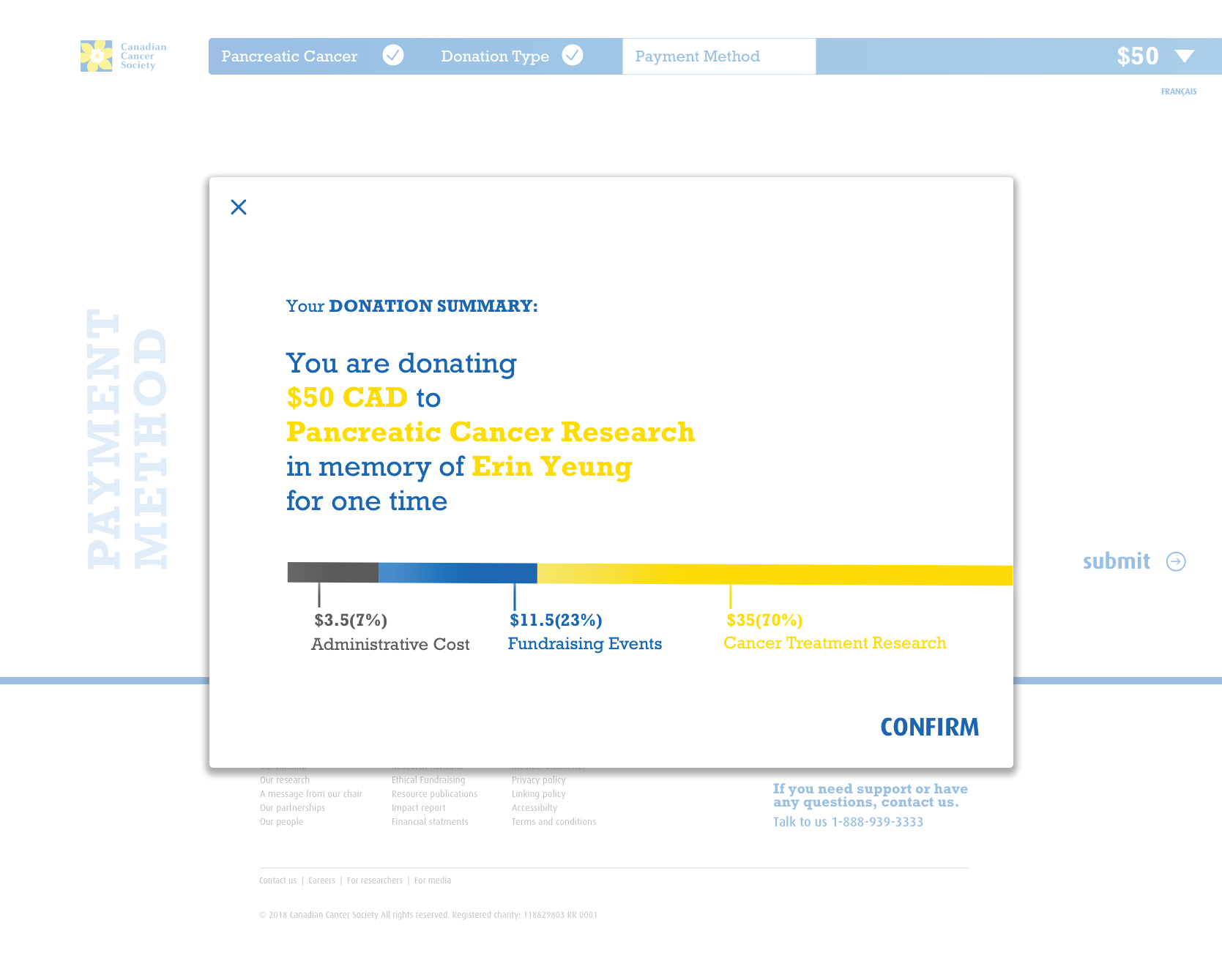The height and width of the screenshot is (980, 1222).
Task: Click the $50 donation amount
Action: click(1138, 56)
